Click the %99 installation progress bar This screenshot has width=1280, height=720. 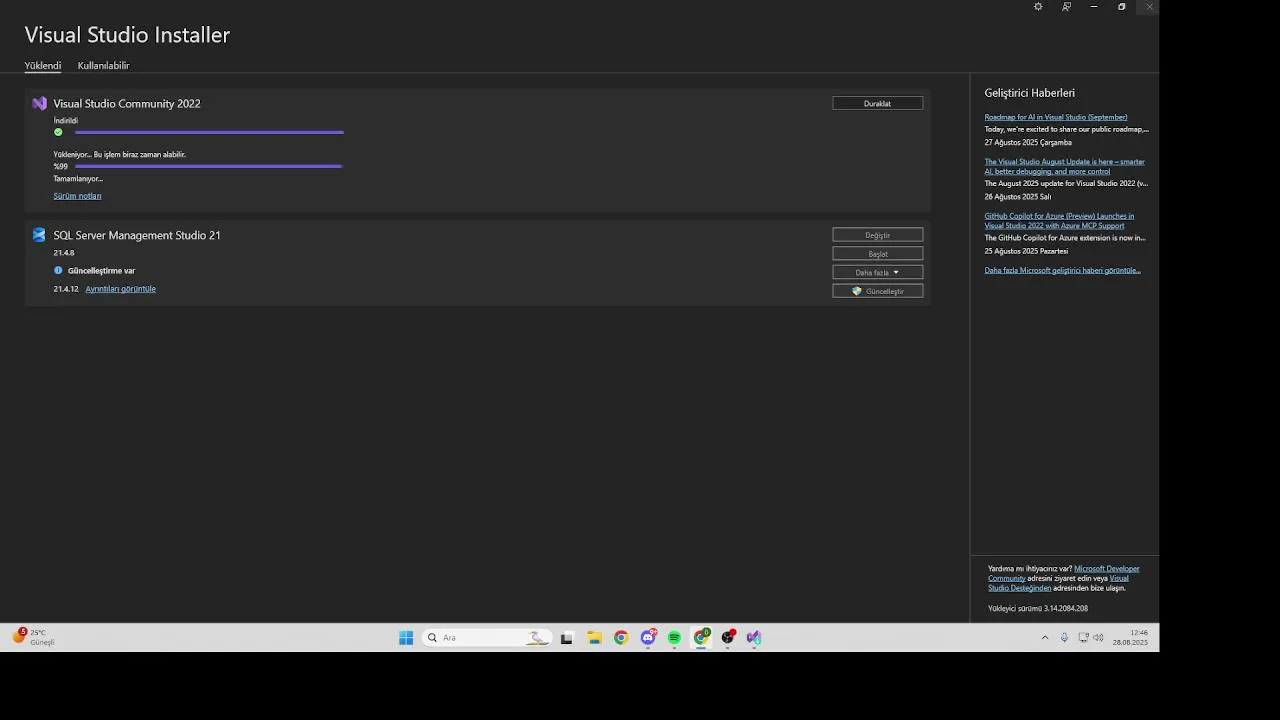pyautogui.click(x=209, y=166)
